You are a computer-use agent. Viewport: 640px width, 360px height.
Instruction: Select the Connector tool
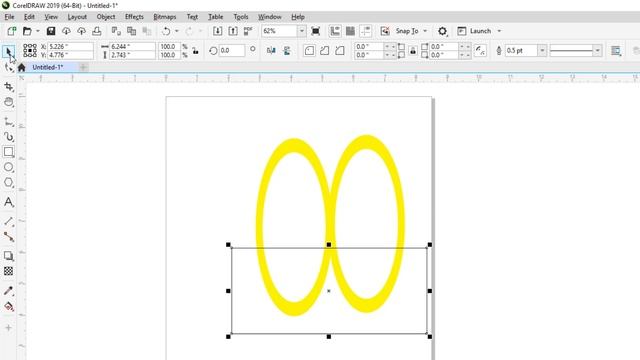9,237
